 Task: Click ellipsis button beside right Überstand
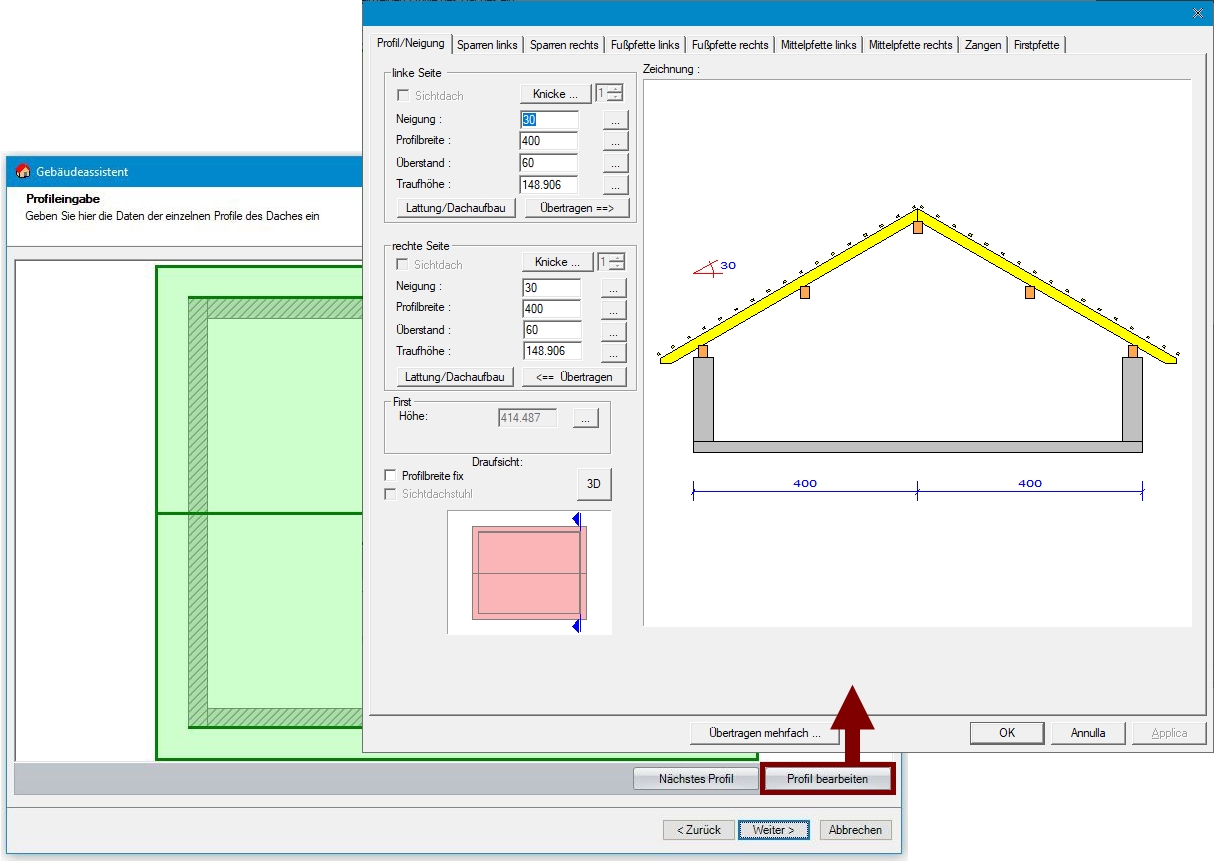click(614, 331)
